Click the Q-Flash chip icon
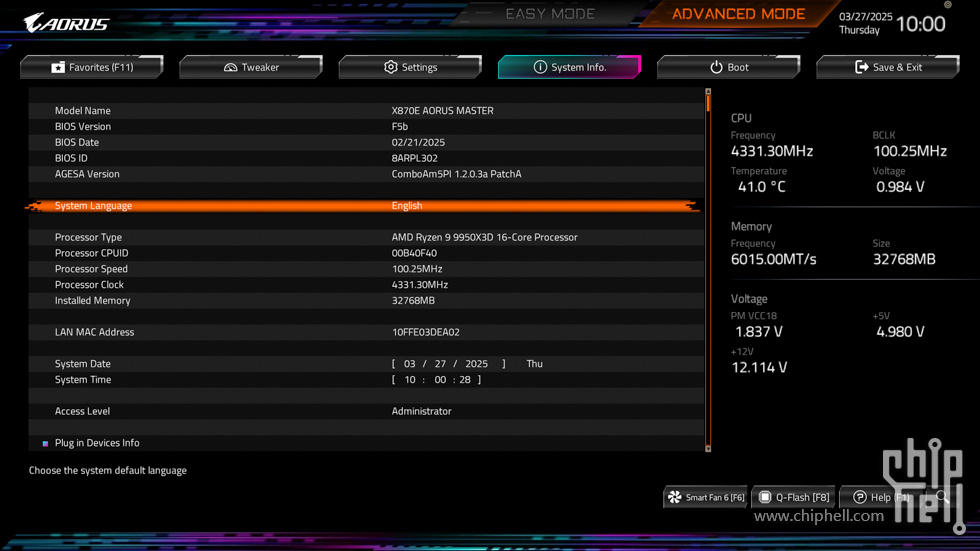980x551 pixels. click(765, 497)
